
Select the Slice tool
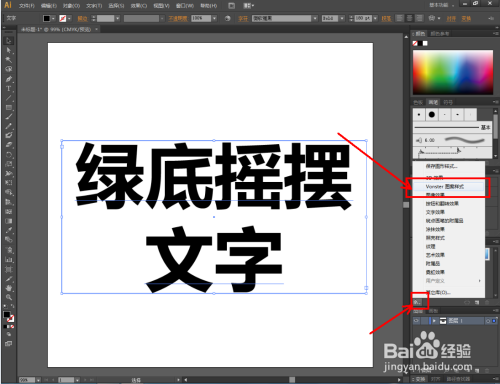9,279
